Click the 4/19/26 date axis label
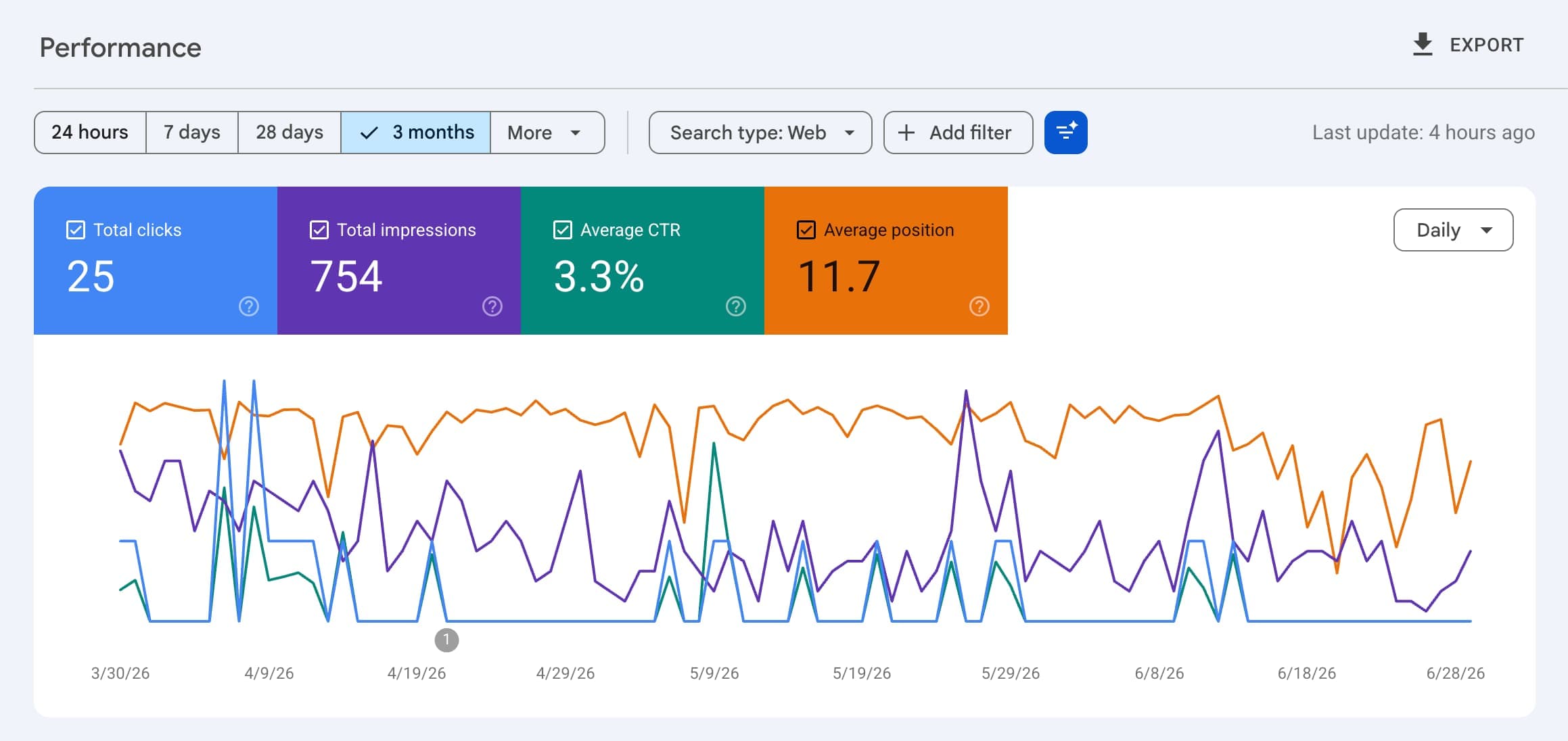Screen dimensions: 1568x741 pyautogui.click(x=417, y=673)
